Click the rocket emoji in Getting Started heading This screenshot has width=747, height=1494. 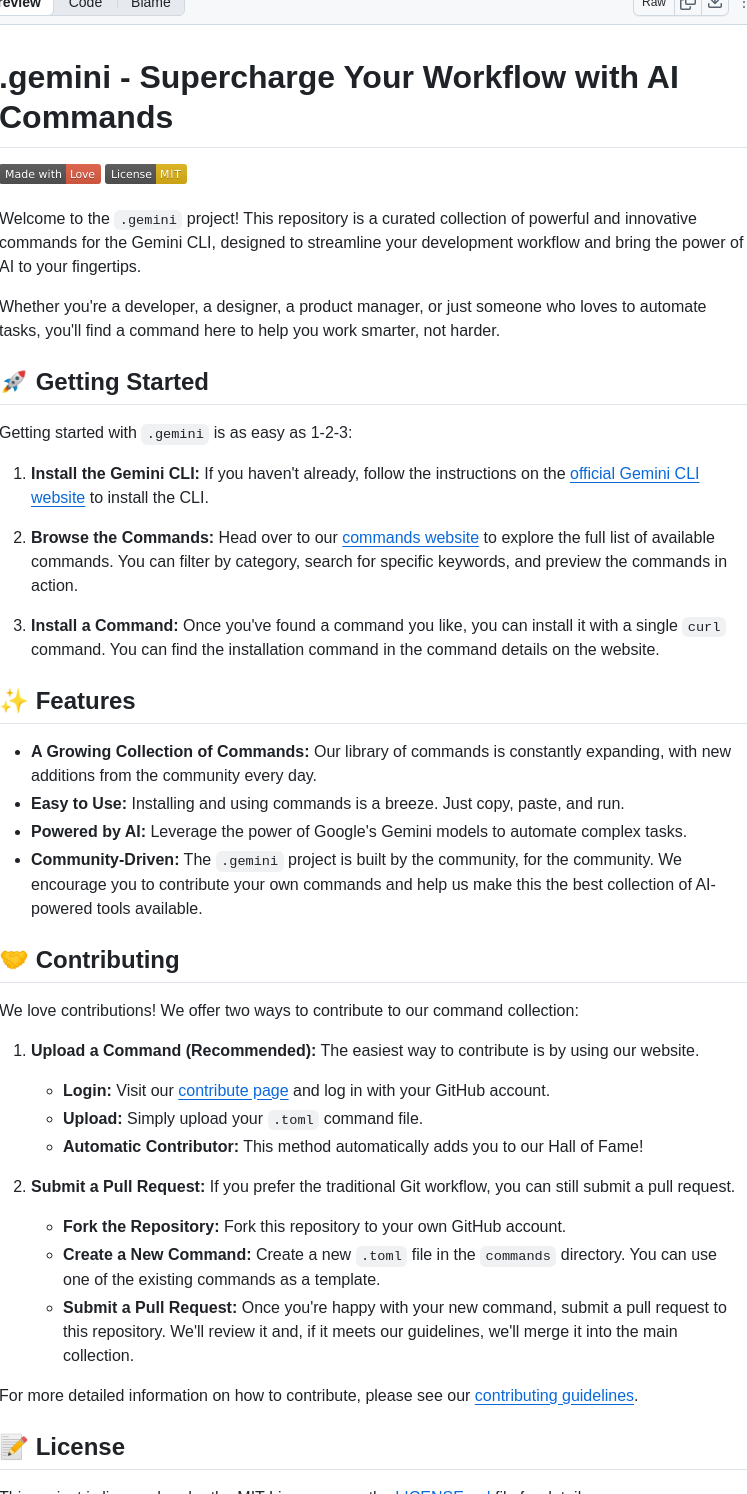14,381
